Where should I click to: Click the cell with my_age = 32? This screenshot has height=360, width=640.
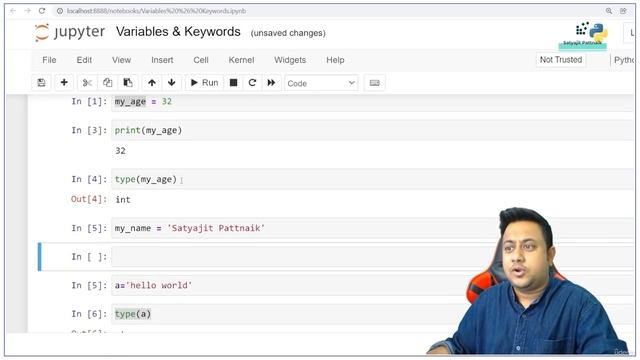(372, 102)
